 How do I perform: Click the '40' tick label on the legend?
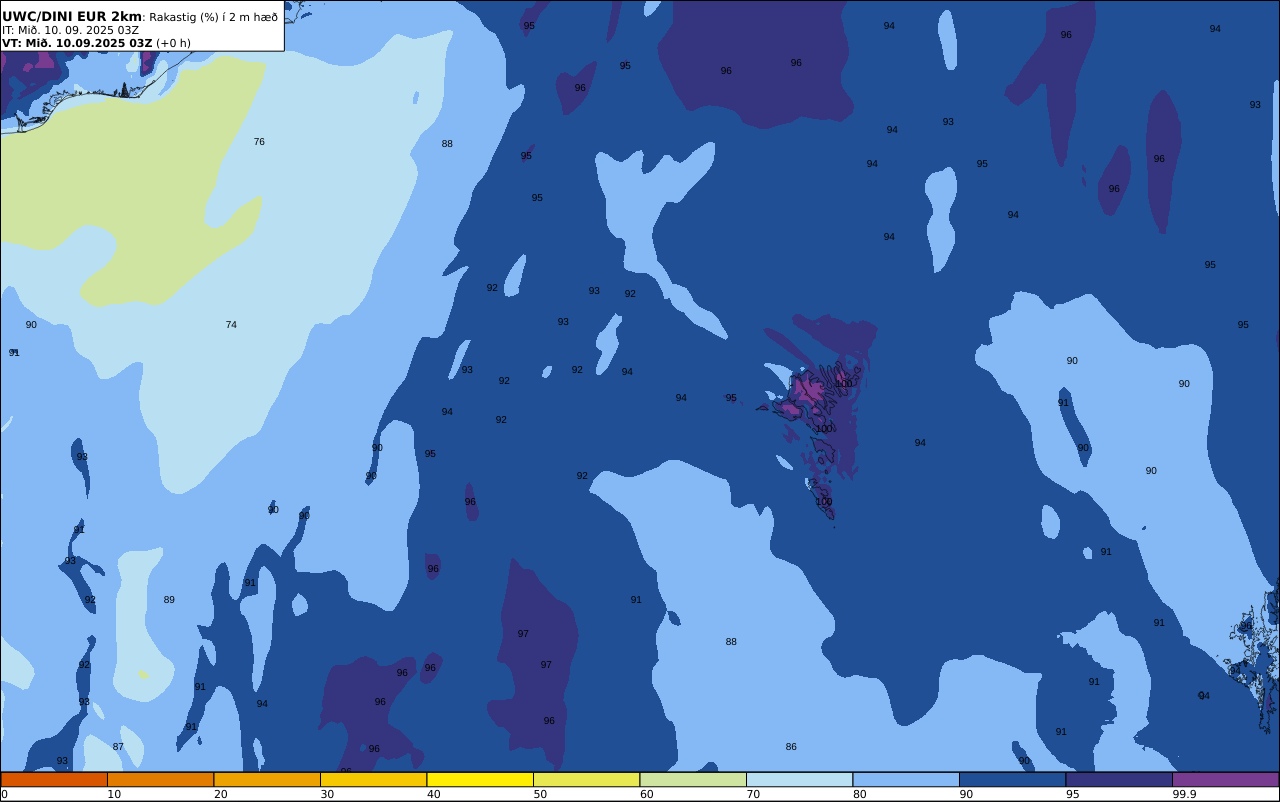tap(433, 794)
